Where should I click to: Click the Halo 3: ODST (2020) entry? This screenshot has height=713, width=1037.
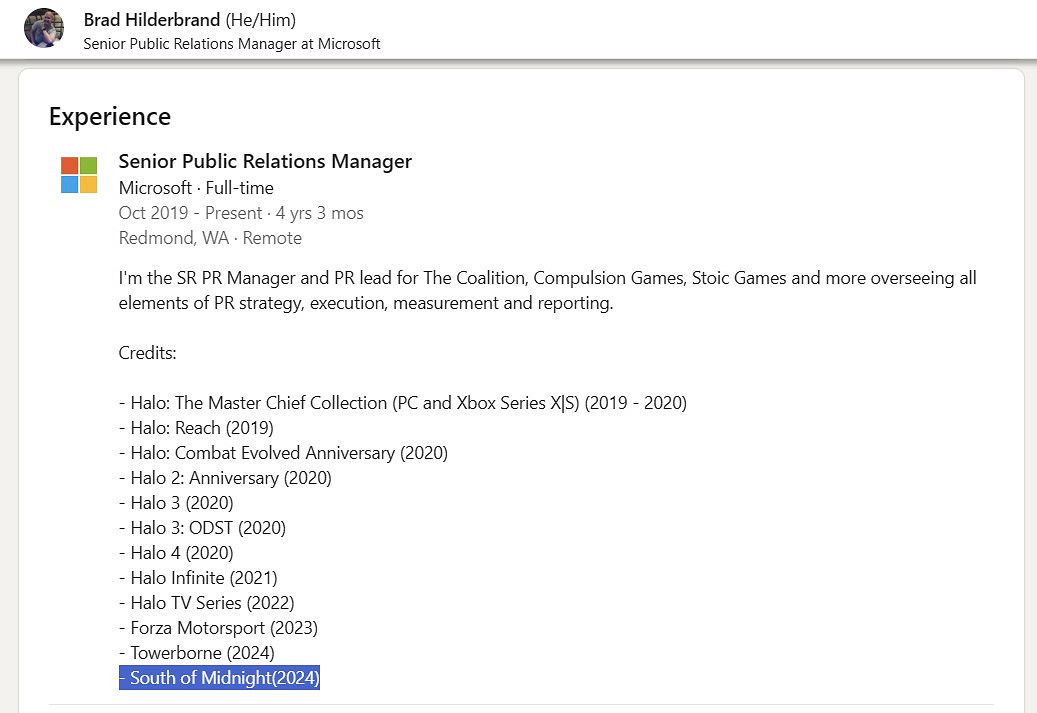(x=202, y=528)
